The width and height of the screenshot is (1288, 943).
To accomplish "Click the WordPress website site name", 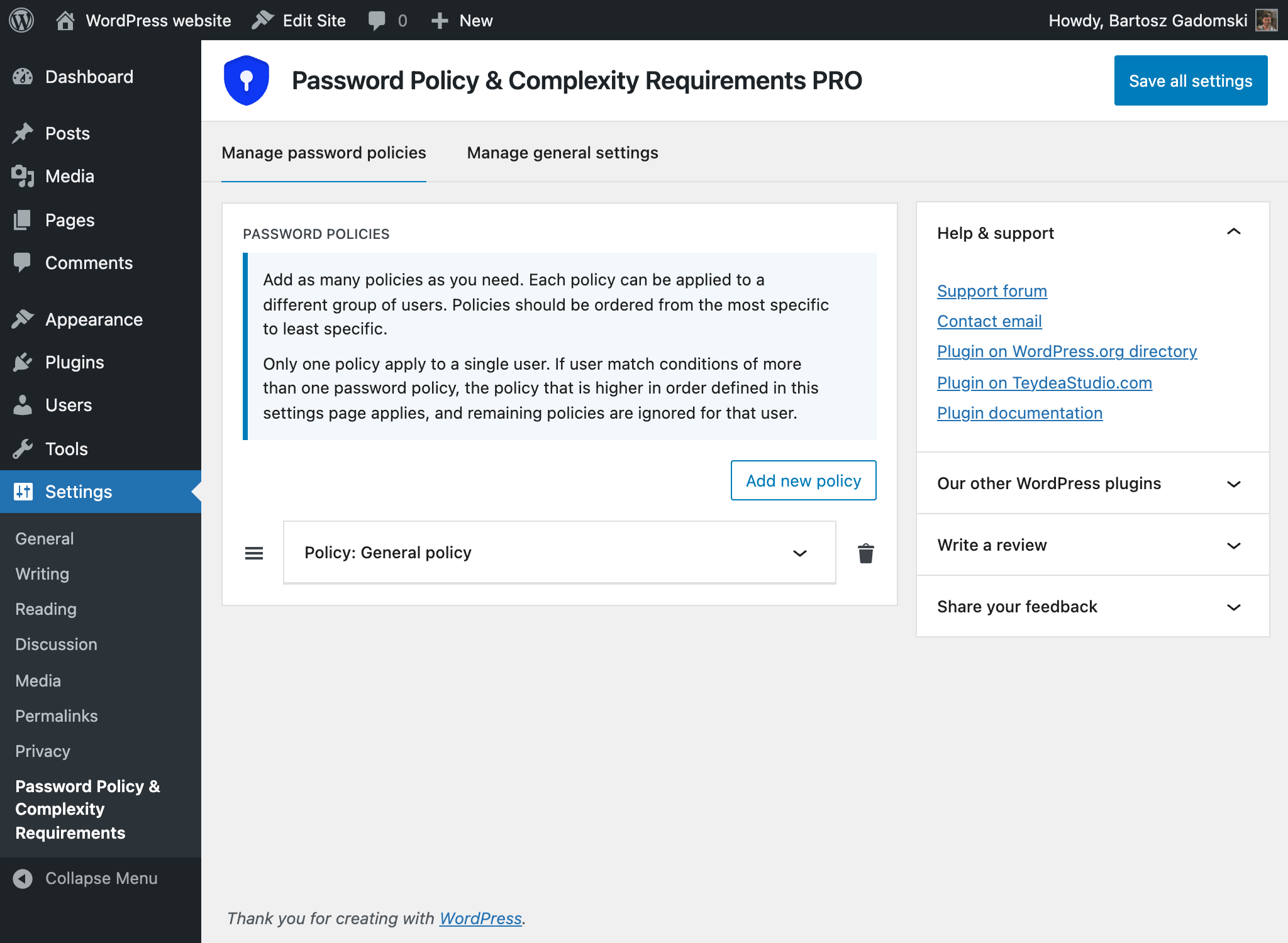I will click(x=158, y=21).
